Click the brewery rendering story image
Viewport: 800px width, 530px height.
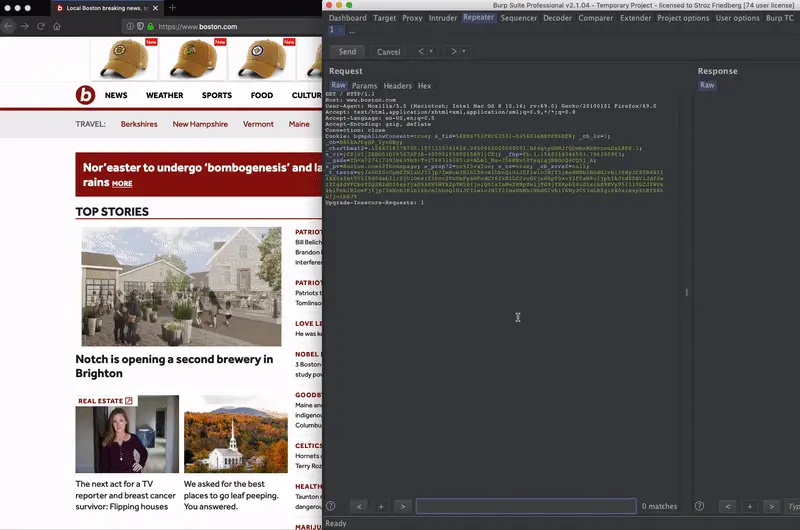pyautogui.click(x=181, y=286)
